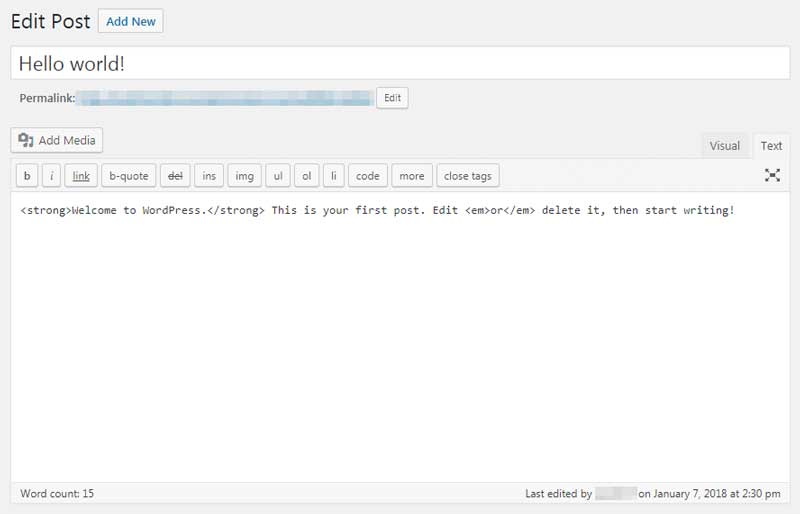
Task: Click the ins tag button
Action: click(x=209, y=176)
